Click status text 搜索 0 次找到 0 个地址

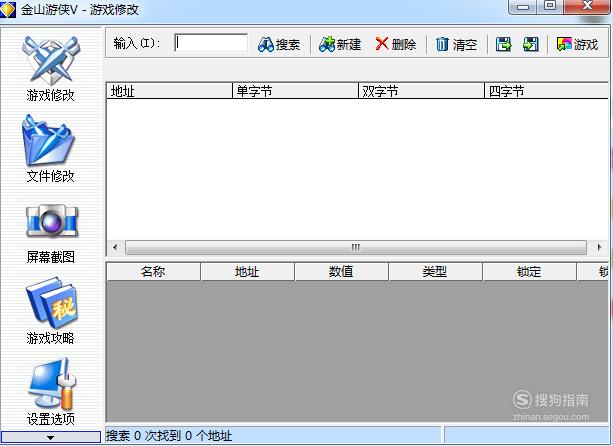[169, 435]
